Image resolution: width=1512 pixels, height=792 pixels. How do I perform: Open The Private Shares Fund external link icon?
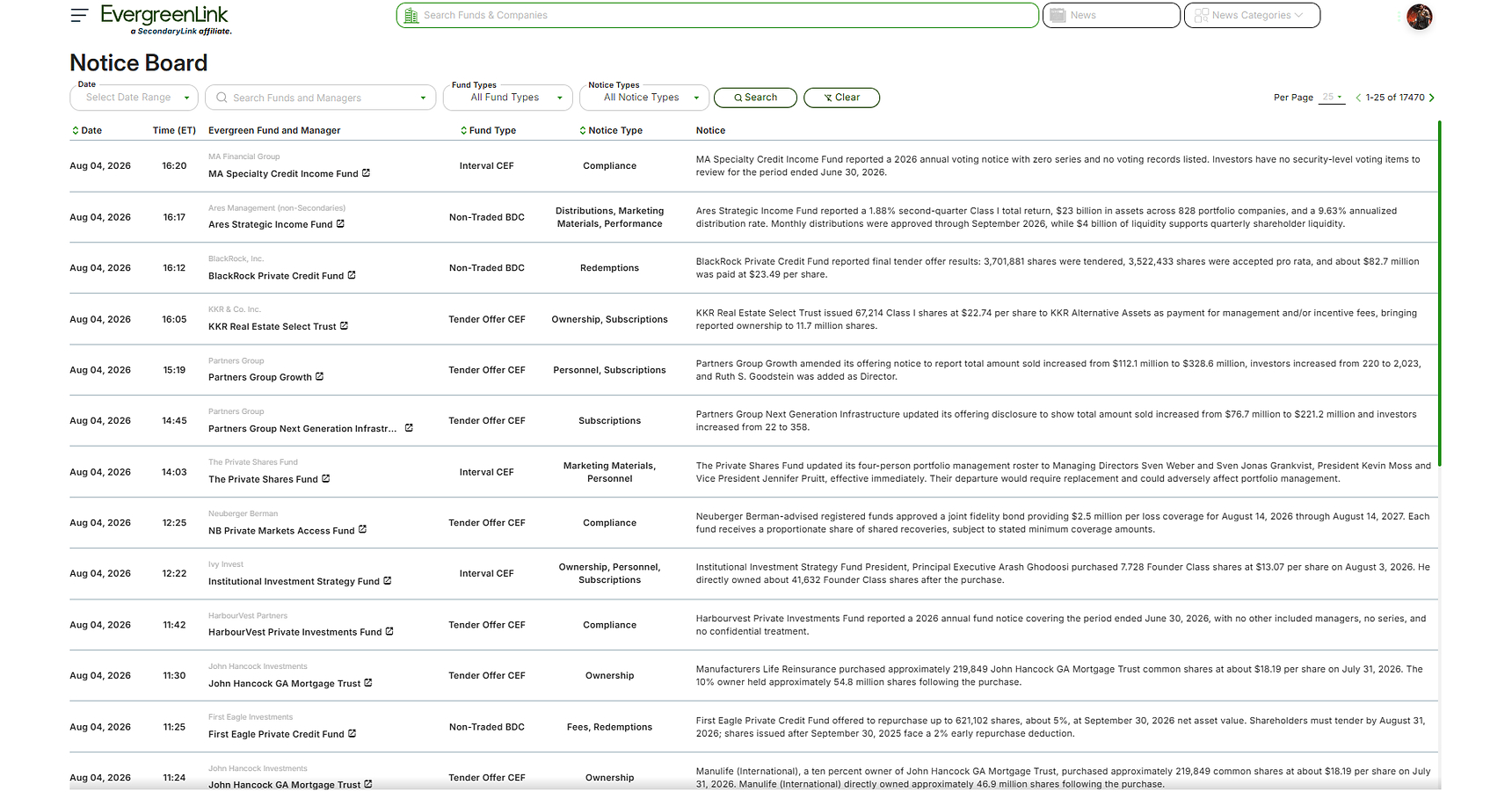click(x=326, y=479)
